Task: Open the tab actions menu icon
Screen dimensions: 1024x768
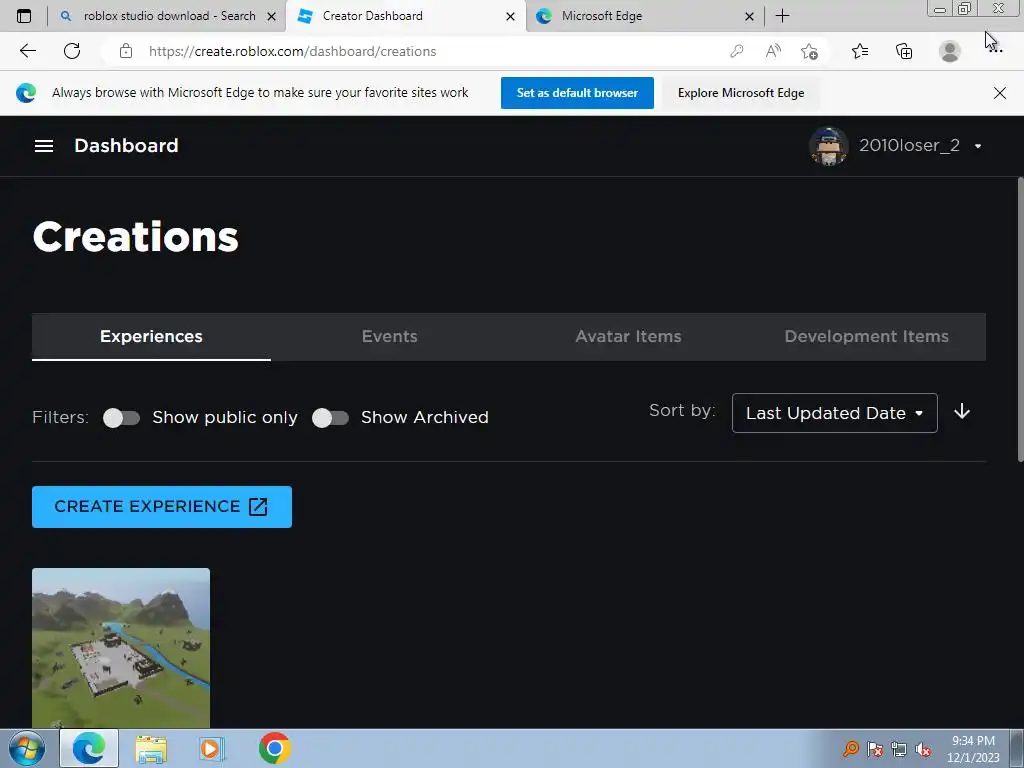Action: point(24,16)
